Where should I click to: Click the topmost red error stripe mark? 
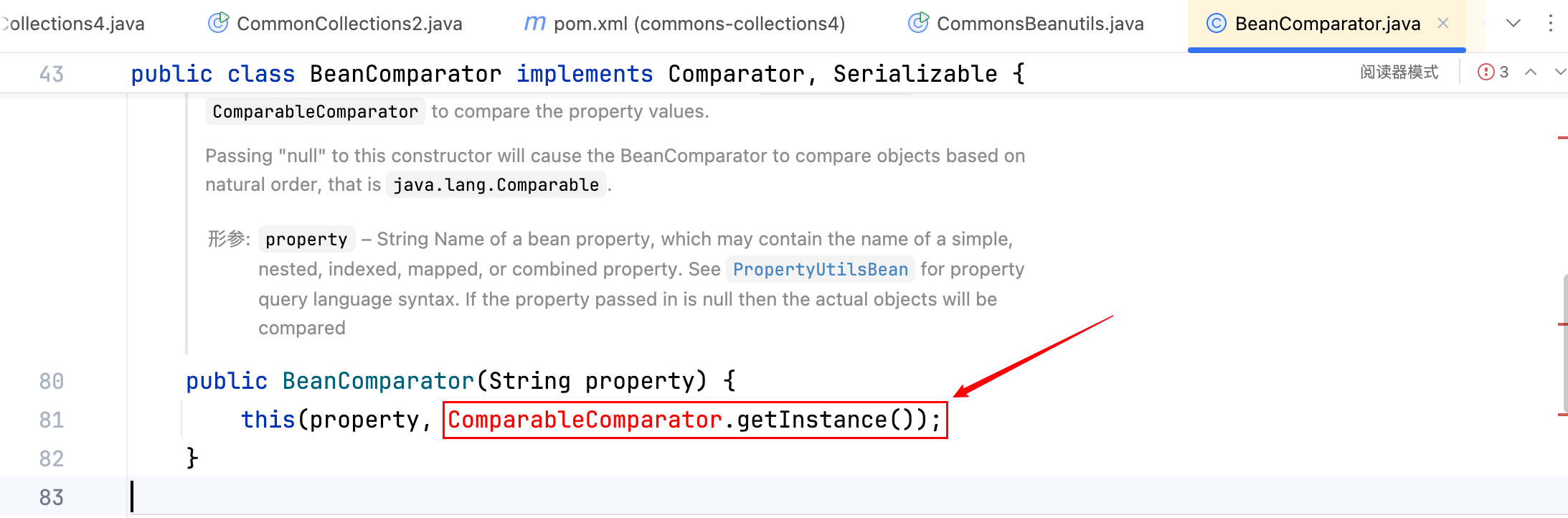tap(1562, 138)
